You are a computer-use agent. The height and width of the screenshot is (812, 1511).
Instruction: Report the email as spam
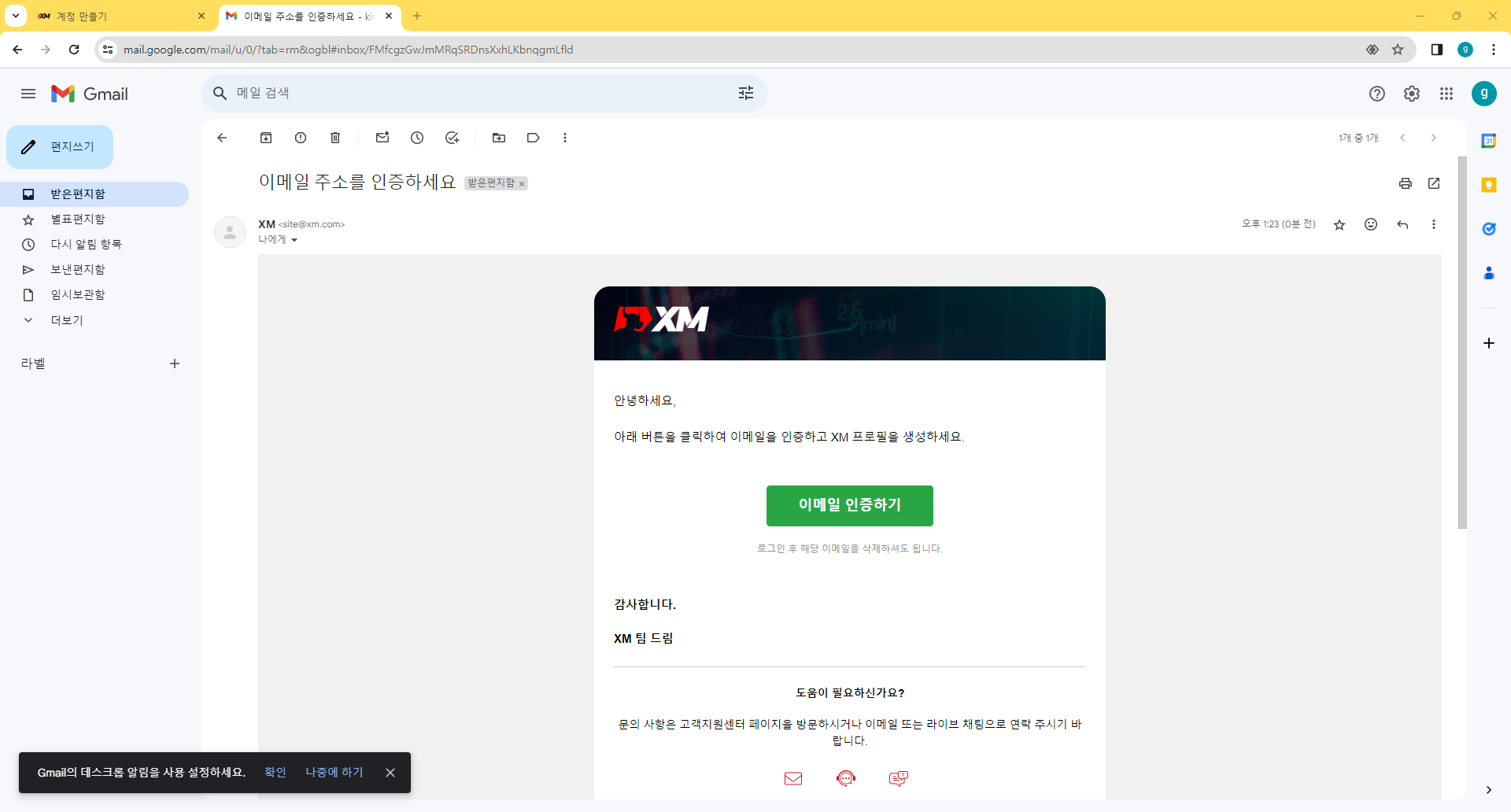301,137
